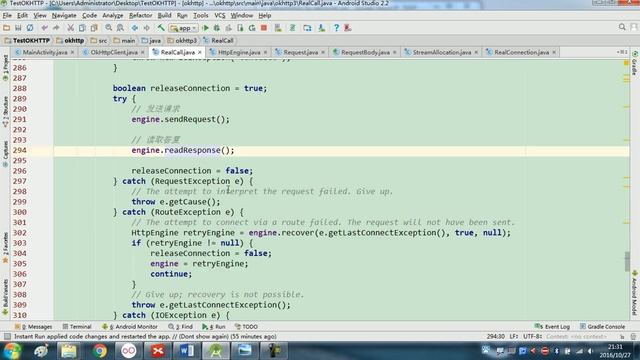Open the Messages tool window
Image resolution: width=640 pixels, height=360 pixels.
coord(33,327)
